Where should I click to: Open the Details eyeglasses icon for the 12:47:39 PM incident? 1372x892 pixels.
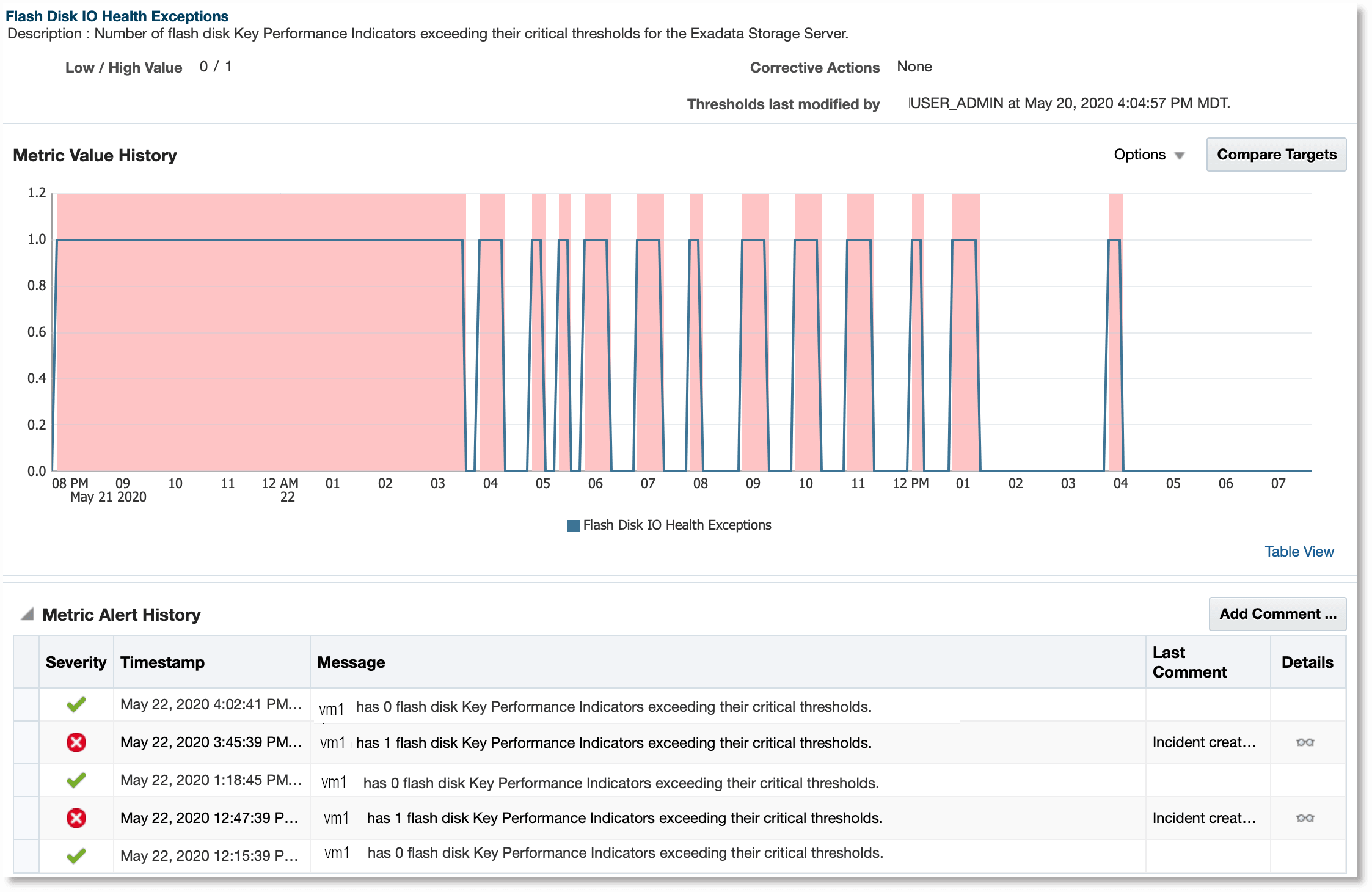1307,818
